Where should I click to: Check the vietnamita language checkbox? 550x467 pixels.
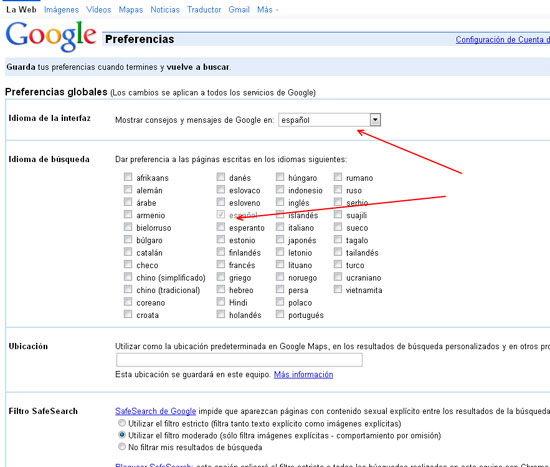pos(338,289)
